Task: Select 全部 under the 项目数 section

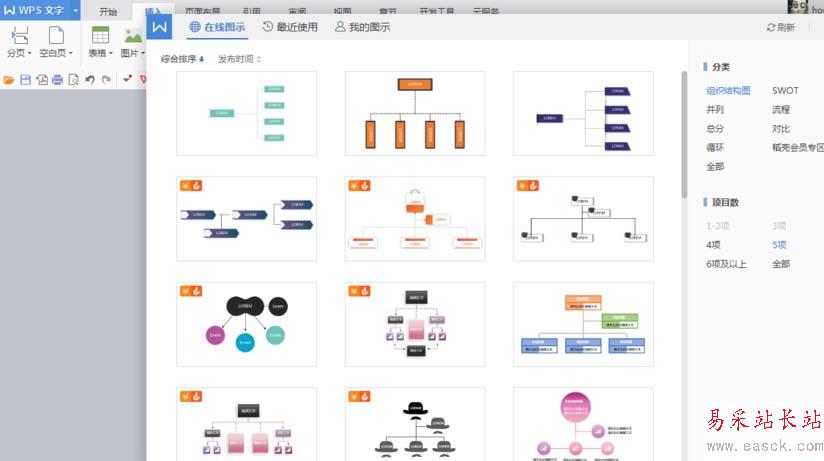Action: click(781, 264)
